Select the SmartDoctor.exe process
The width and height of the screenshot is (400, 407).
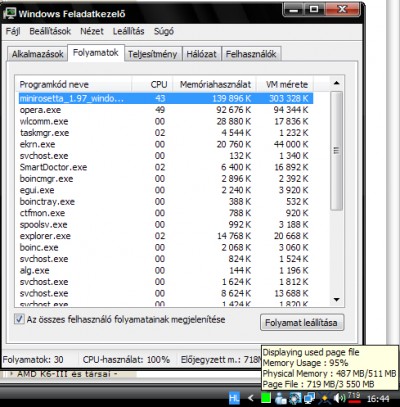[x=165, y=167]
